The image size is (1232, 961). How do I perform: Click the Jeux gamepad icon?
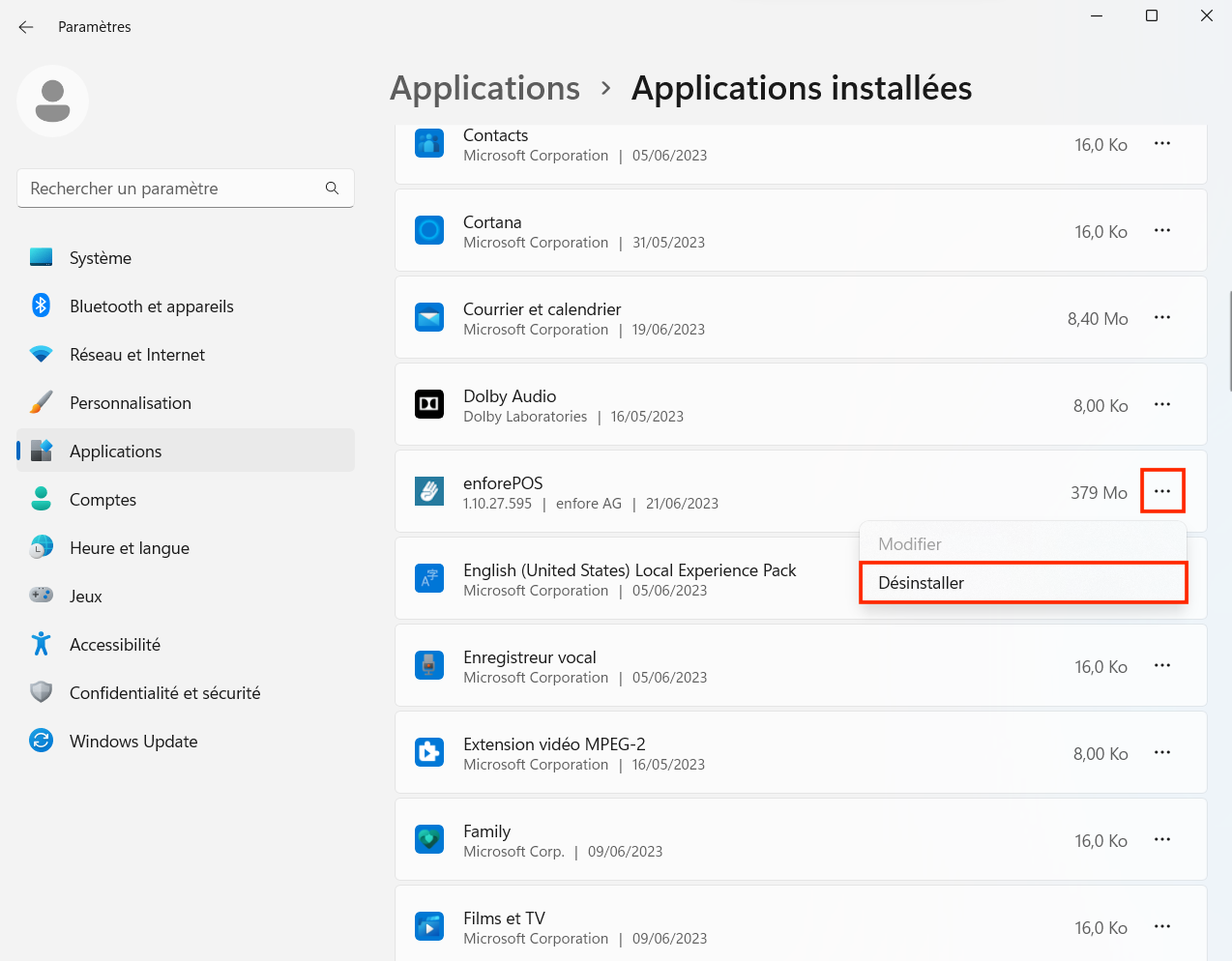41,596
